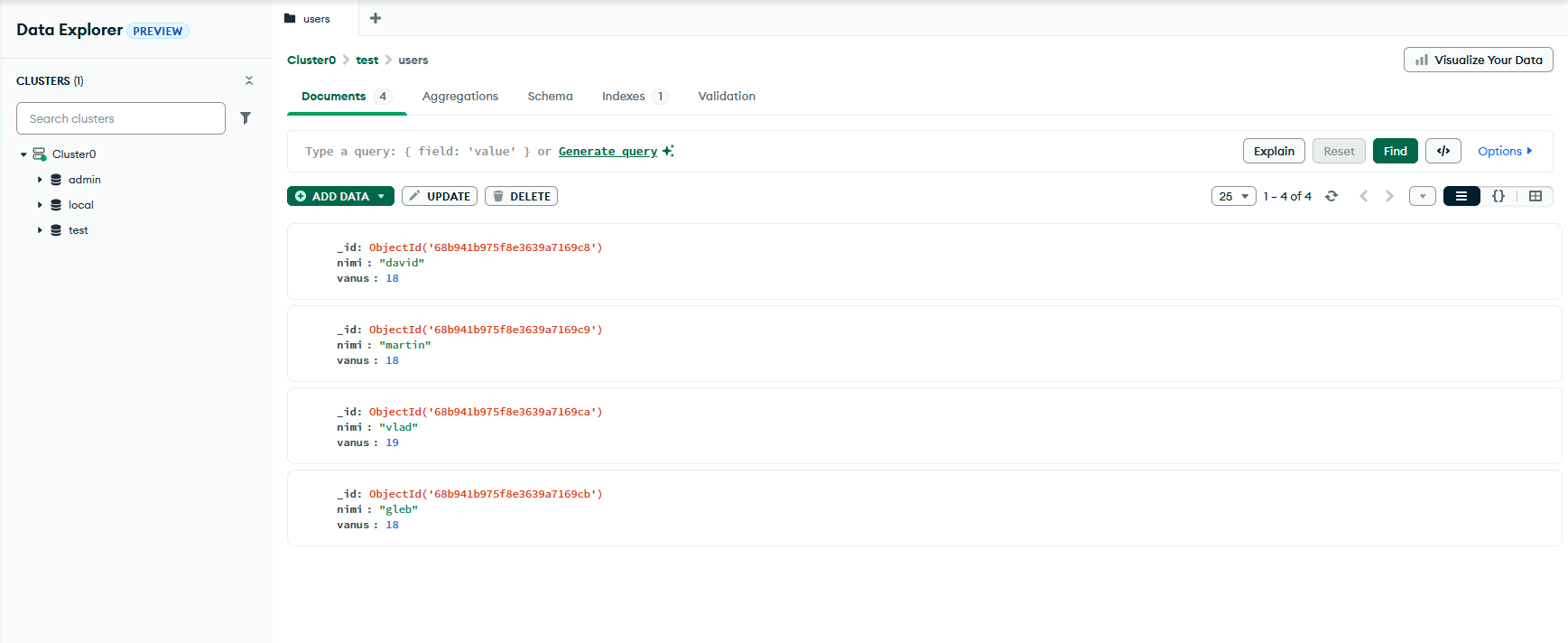Open the ADD DATA dropdown
The width and height of the screenshot is (1568, 643).
click(340, 196)
